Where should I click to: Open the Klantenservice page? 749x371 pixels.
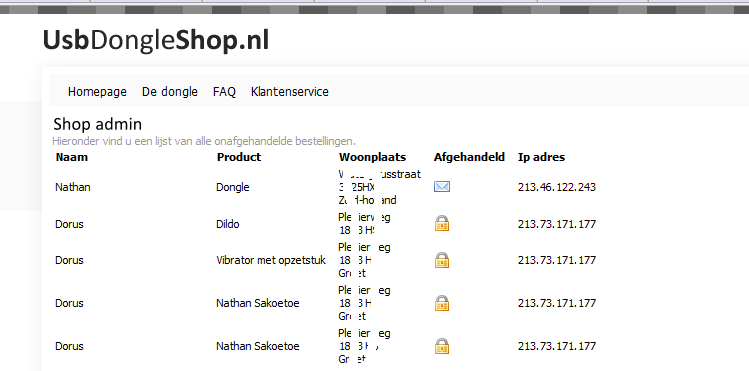pyautogui.click(x=289, y=92)
